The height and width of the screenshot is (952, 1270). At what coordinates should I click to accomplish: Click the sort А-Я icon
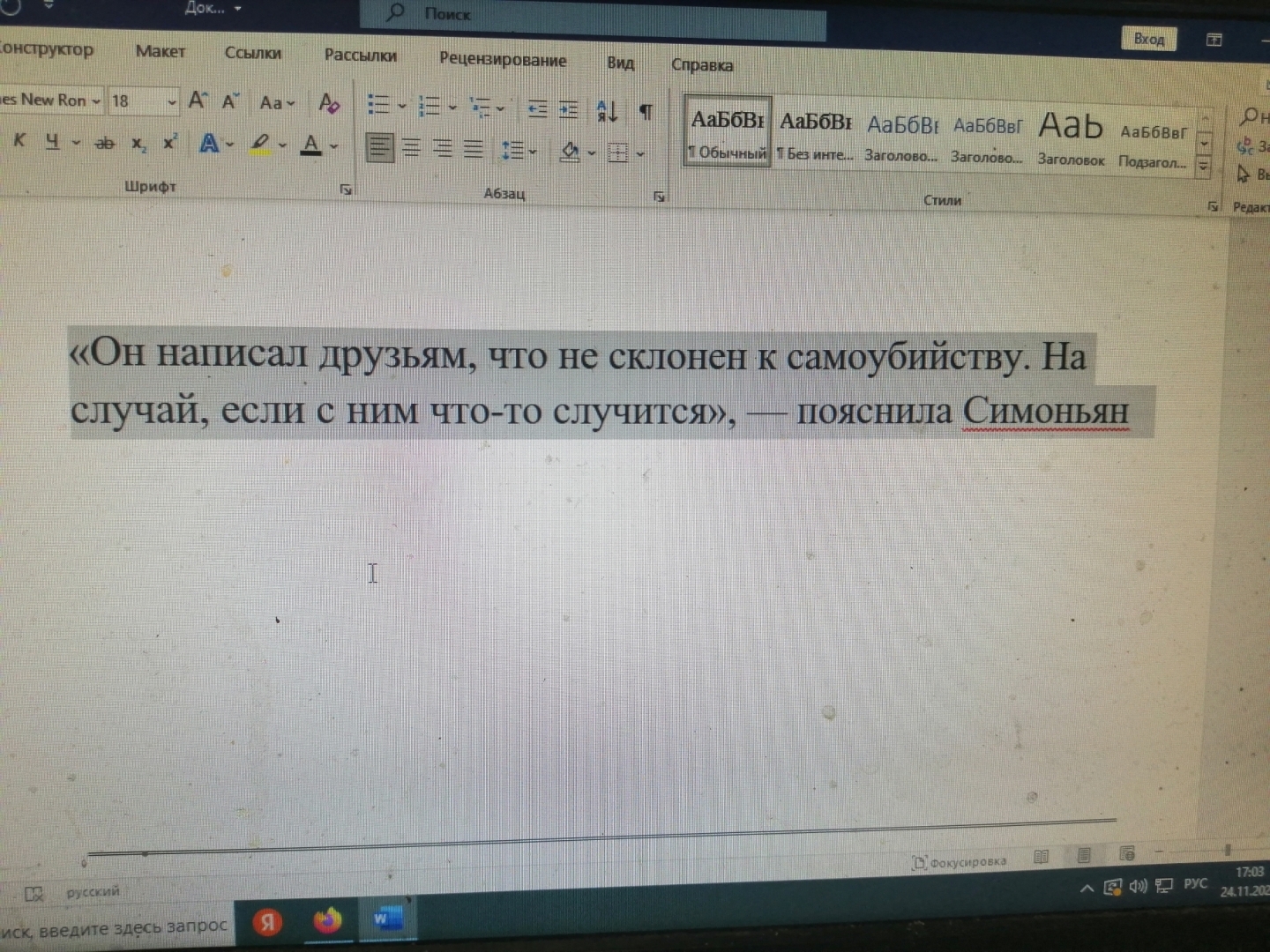(x=607, y=111)
